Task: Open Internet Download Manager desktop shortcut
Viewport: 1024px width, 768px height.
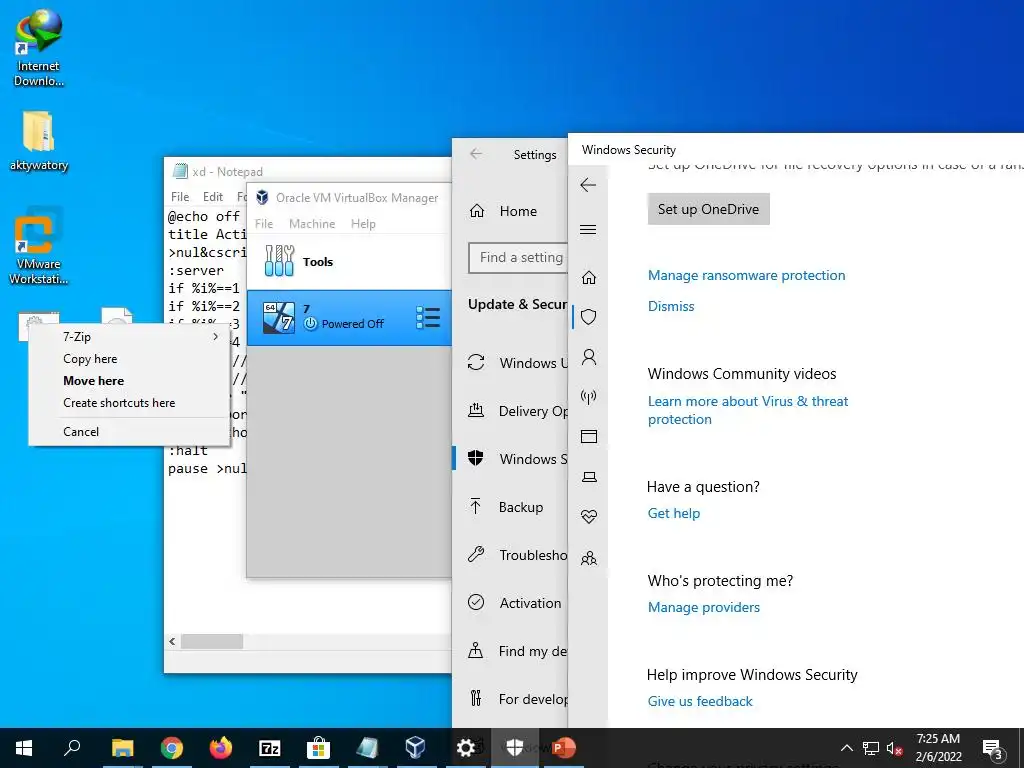Action: [x=39, y=48]
